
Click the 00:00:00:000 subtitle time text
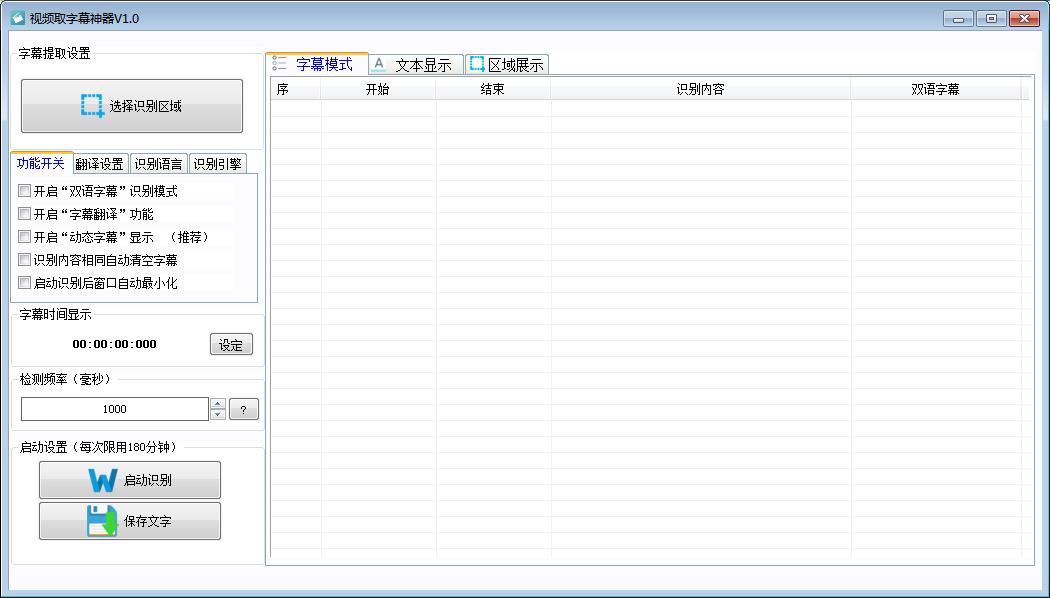coord(115,344)
